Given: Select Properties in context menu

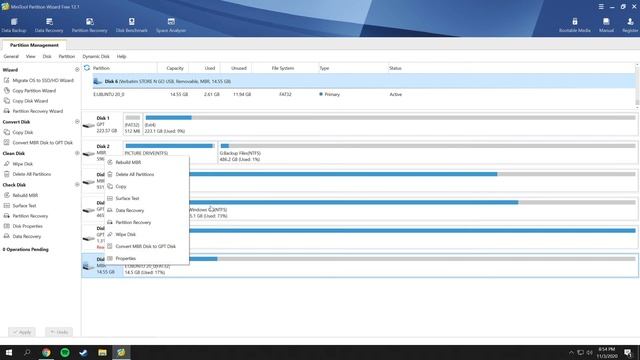Looking at the screenshot, I should point(147,258).
